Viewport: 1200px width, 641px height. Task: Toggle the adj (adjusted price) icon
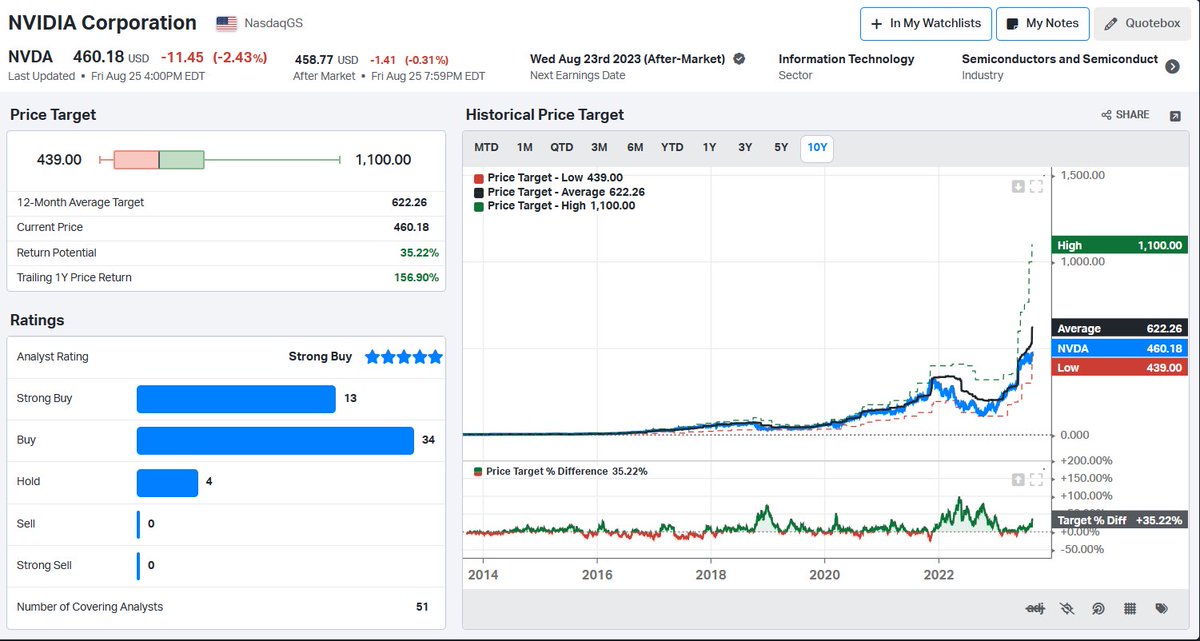click(1035, 608)
